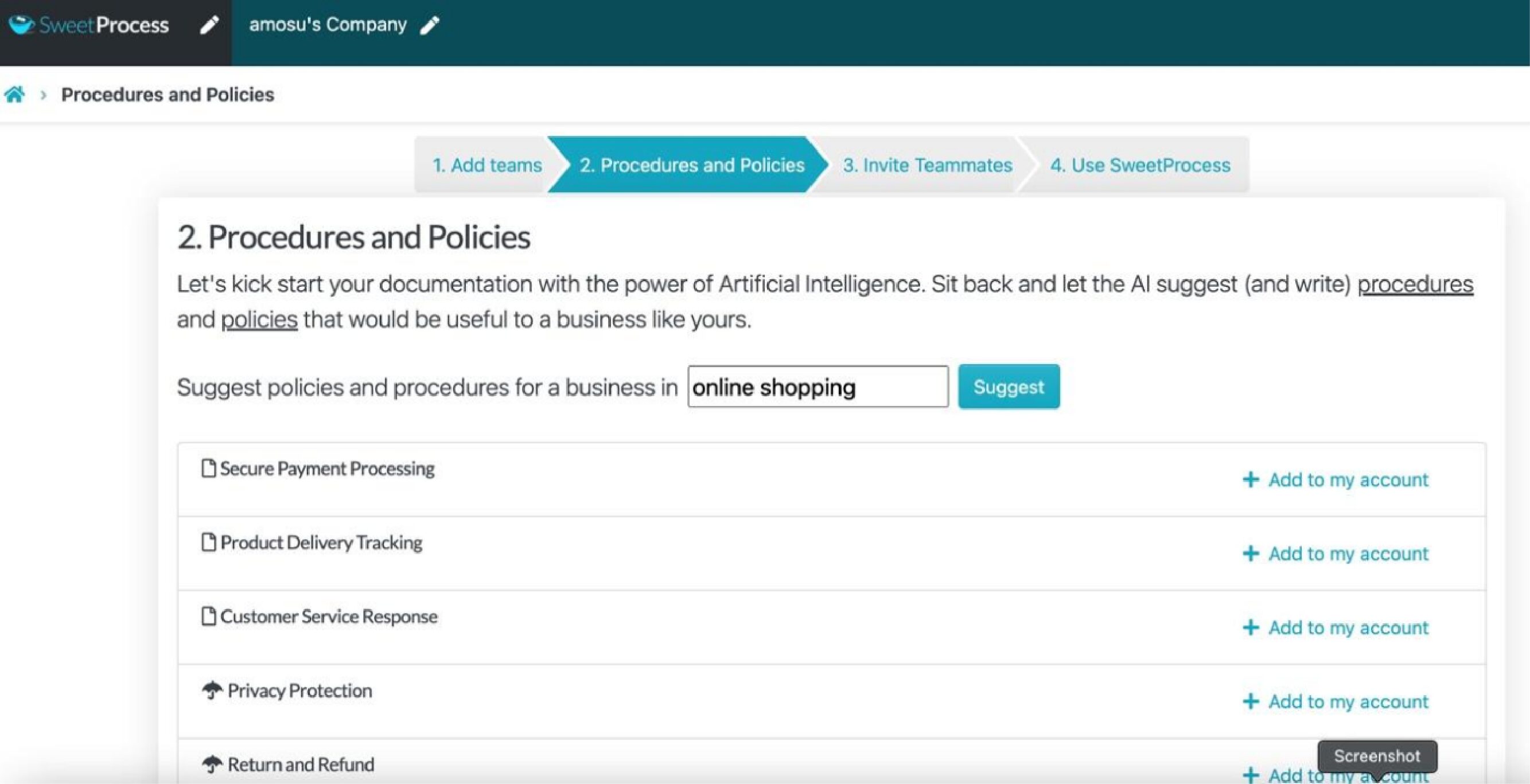Select the Return and Refund title
The image size is (1530, 784).
301,765
